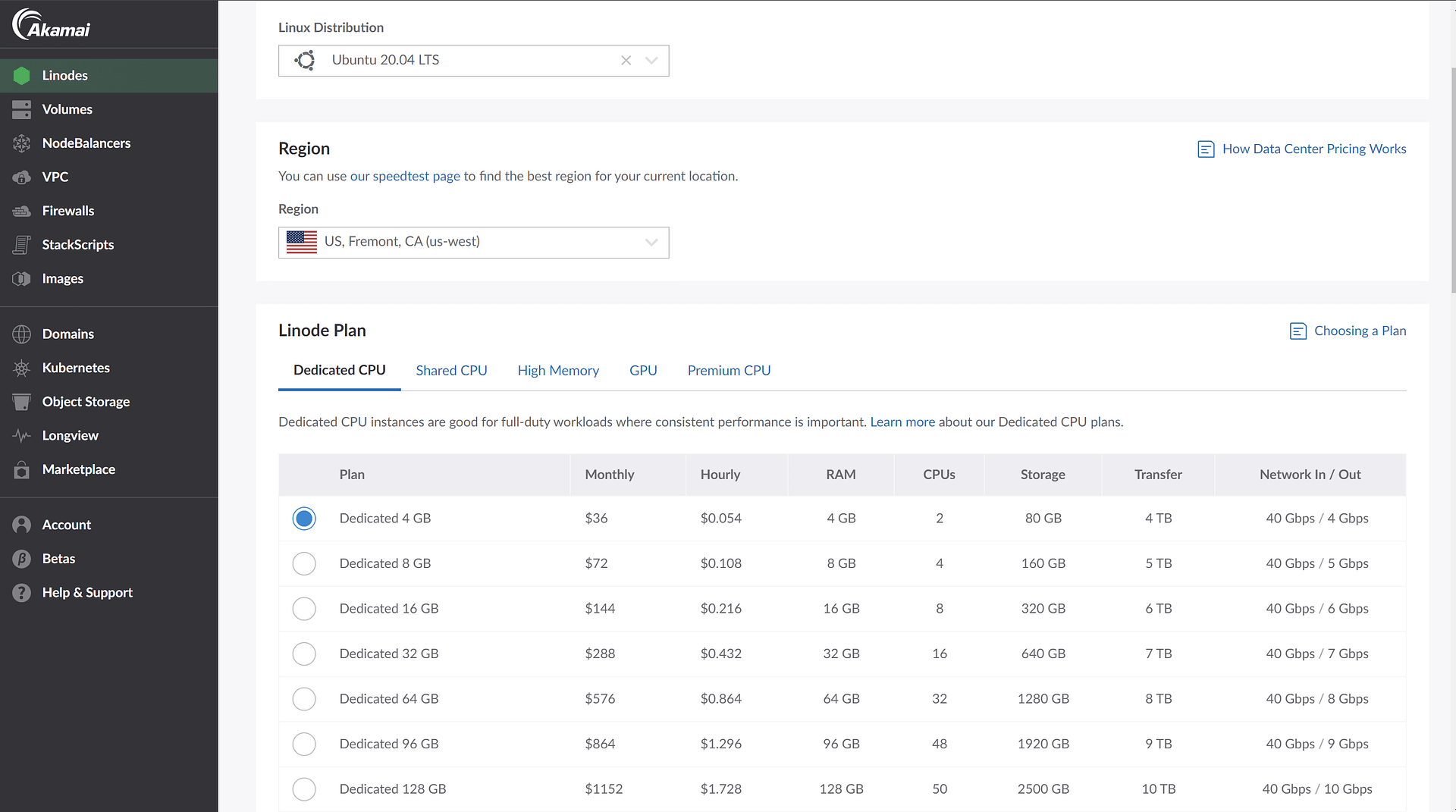Clear the Ubuntu 20.04 LTS selection
This screenshot has width=1456, height=812.
(x=626, y=61)
